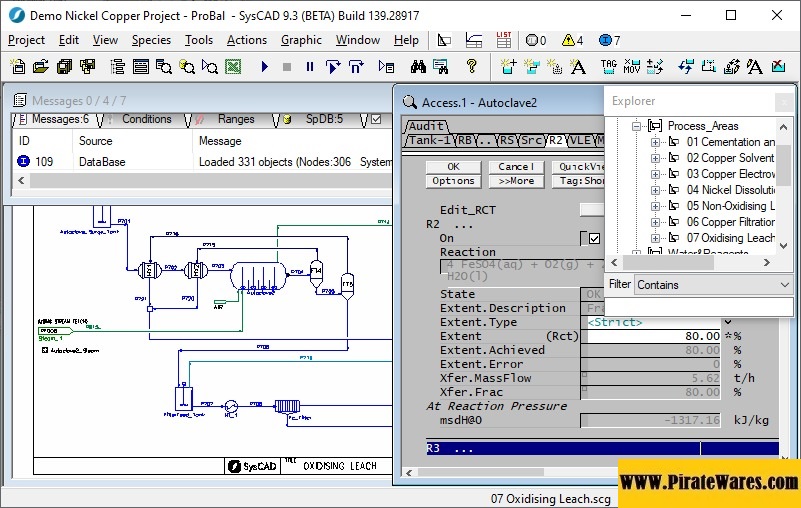The image size is (801, 508).
Task: Expand the 04 Nickel Dissolution tree node
Action: (x=655, y=190)
